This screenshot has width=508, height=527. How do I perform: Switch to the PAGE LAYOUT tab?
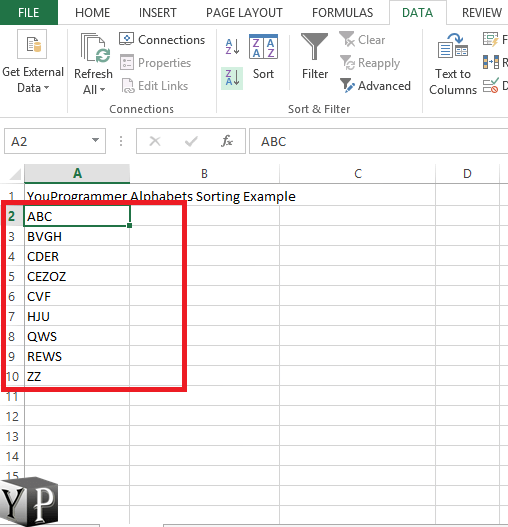coord(244,12)
